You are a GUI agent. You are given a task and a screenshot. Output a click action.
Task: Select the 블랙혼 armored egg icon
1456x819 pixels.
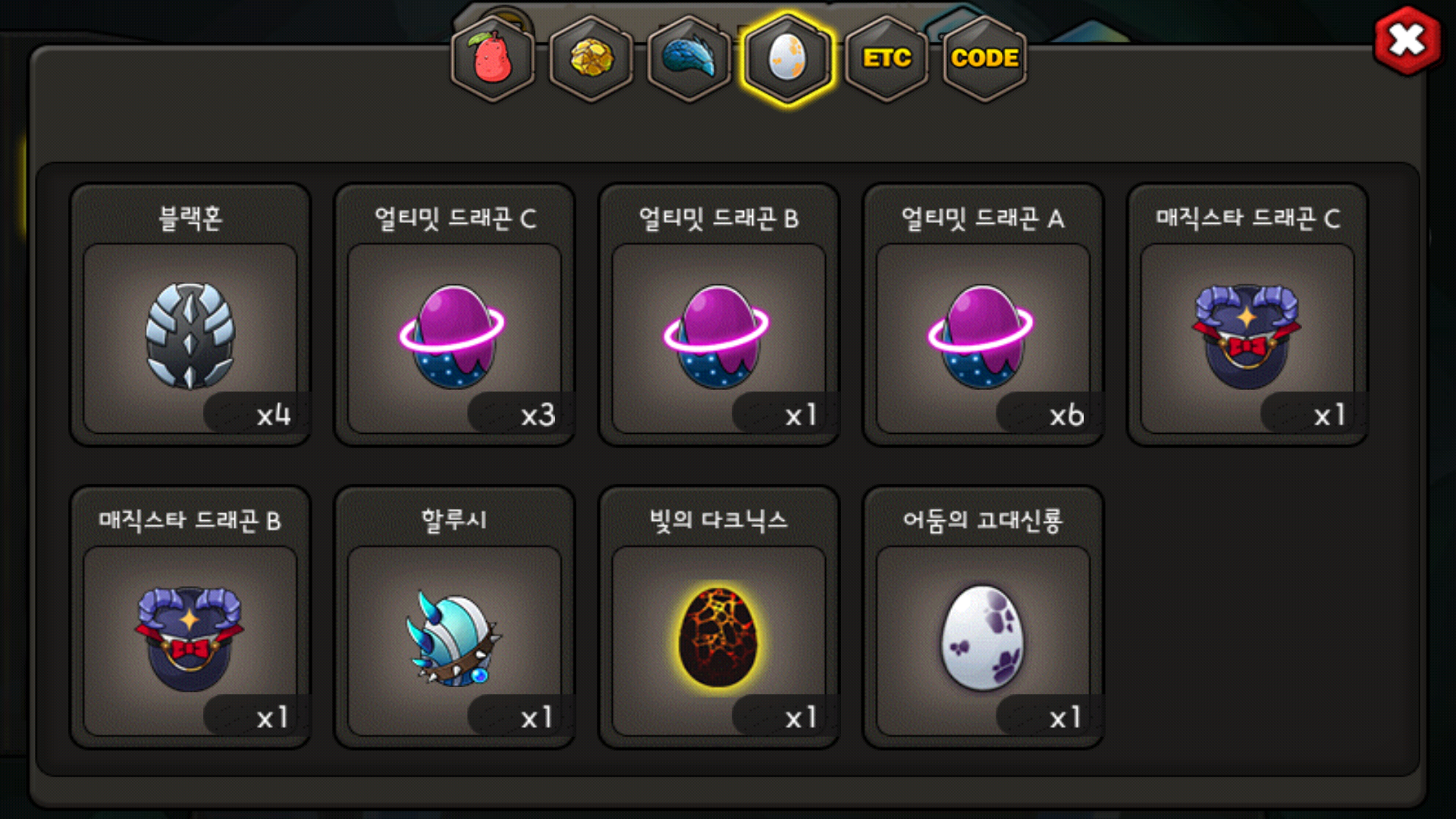click(x=190, y=336)
